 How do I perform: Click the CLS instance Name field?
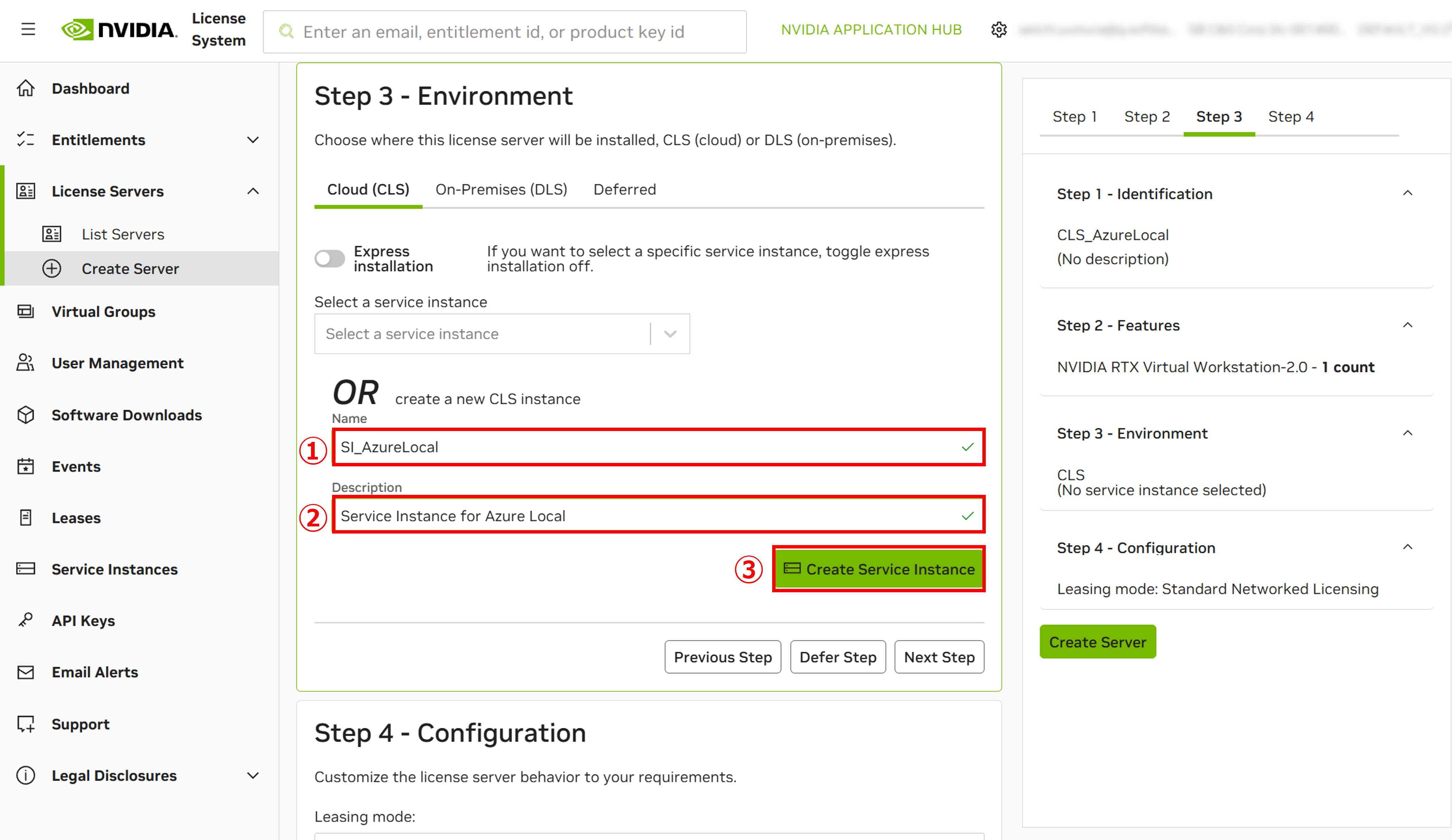[x=658, y=447]
